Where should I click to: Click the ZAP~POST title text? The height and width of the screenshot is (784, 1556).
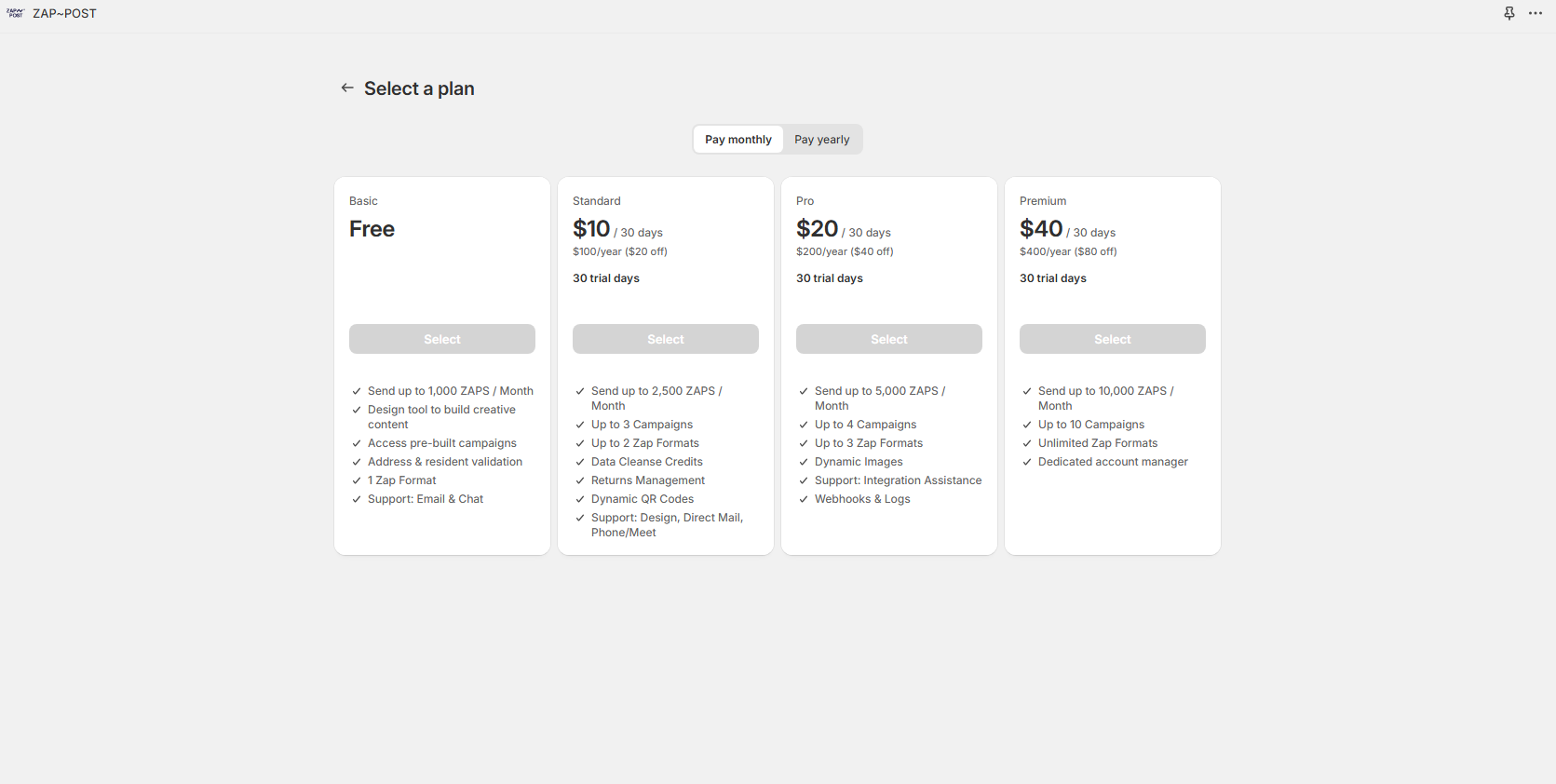point(64,13)
